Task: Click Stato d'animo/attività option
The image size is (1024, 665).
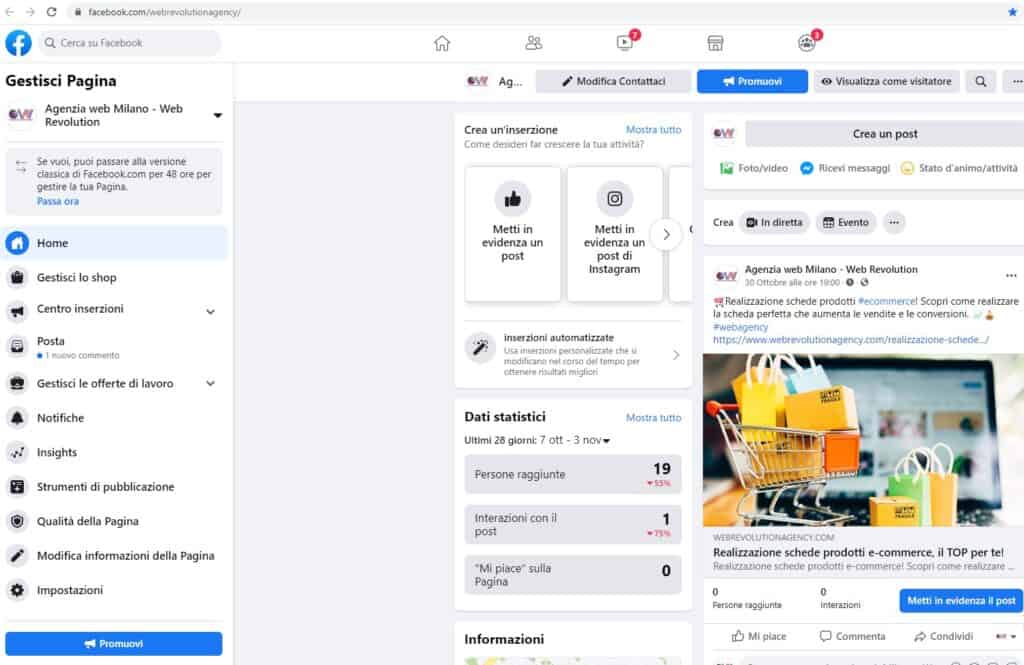Action: point(959,169)
